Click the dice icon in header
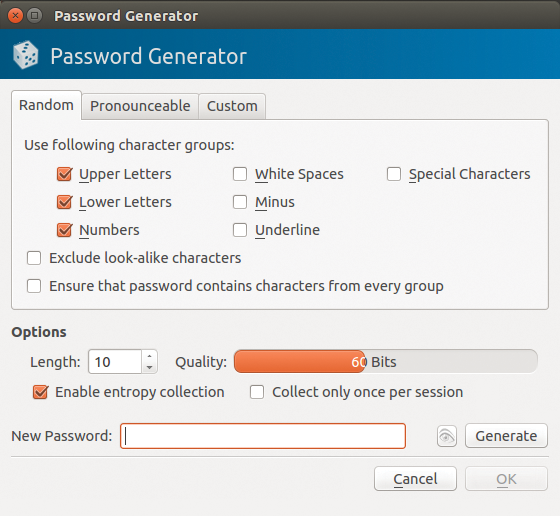Image resolution: width=560 pixels, height=516 pixels. 25,55
